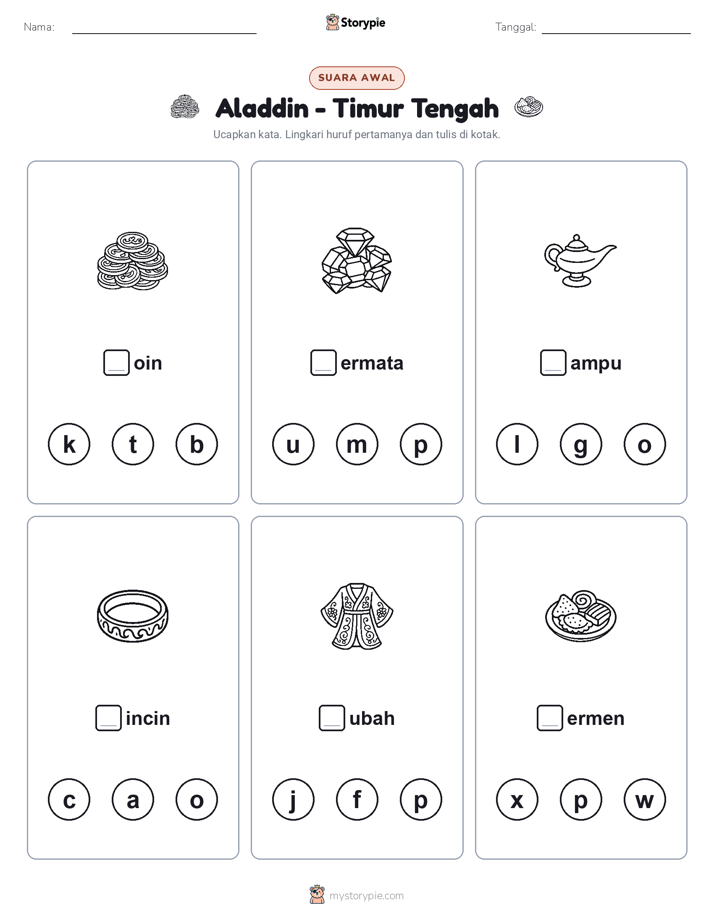Choose the letter p circle under 'ermen'
This screenshot has height=924, width=714.
581,800
